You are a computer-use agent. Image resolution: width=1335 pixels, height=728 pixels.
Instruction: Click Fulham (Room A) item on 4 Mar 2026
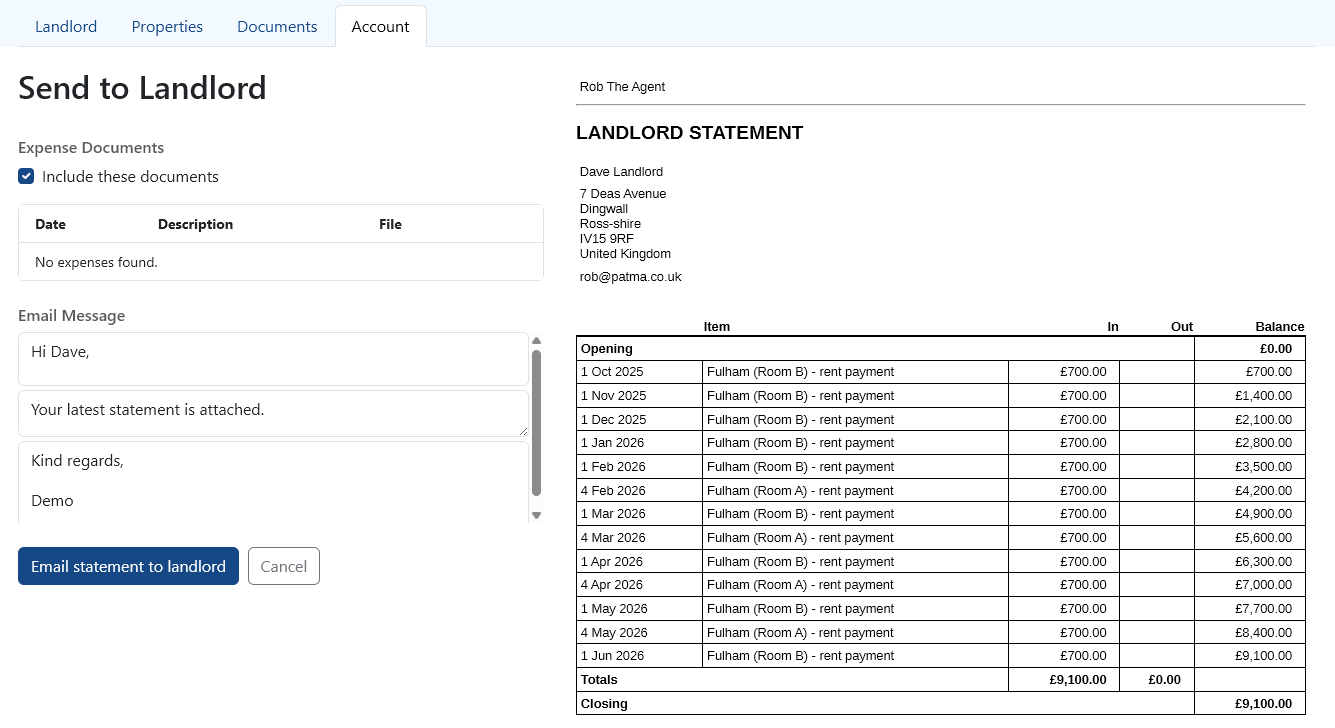(800, 538)
